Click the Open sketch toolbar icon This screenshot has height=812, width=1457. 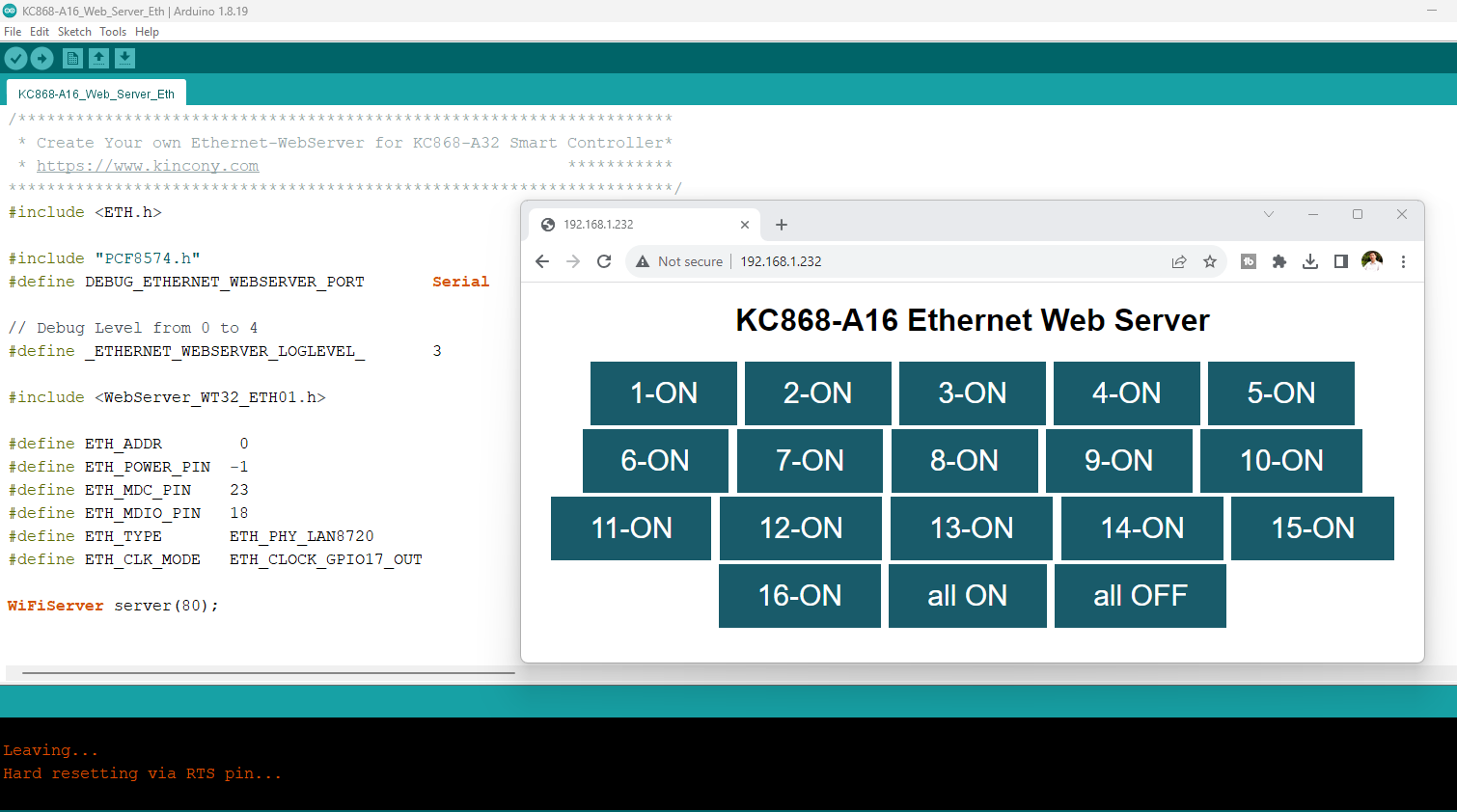coord(98,59)
